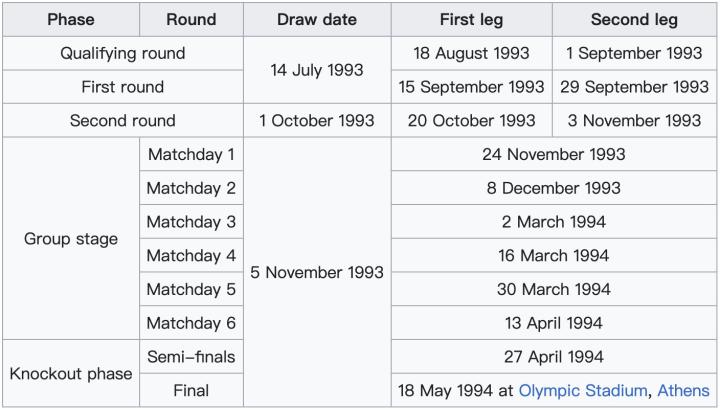Click the Draw date column header
The image size is (720, 410).
316,20
